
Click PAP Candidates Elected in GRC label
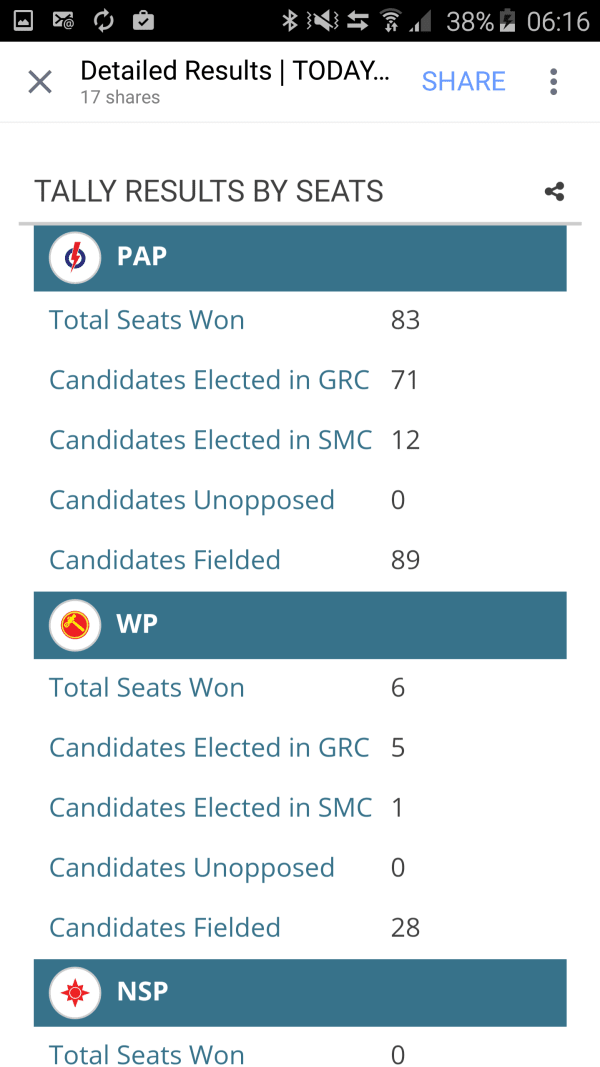(210, 380)
